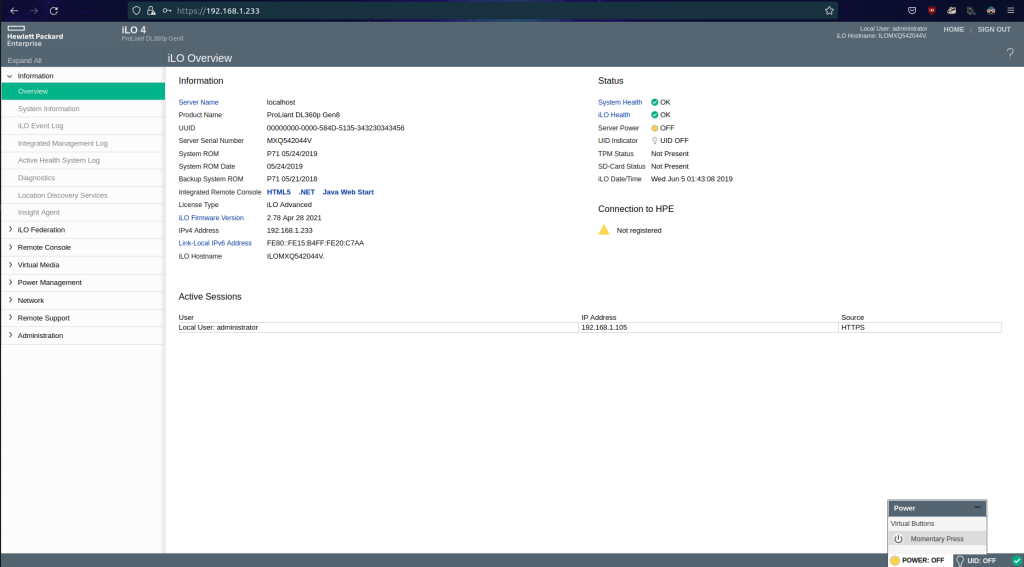Click the HOME link in header
The width and height of the screenshot is (1024, 567).
click(953, 29)
